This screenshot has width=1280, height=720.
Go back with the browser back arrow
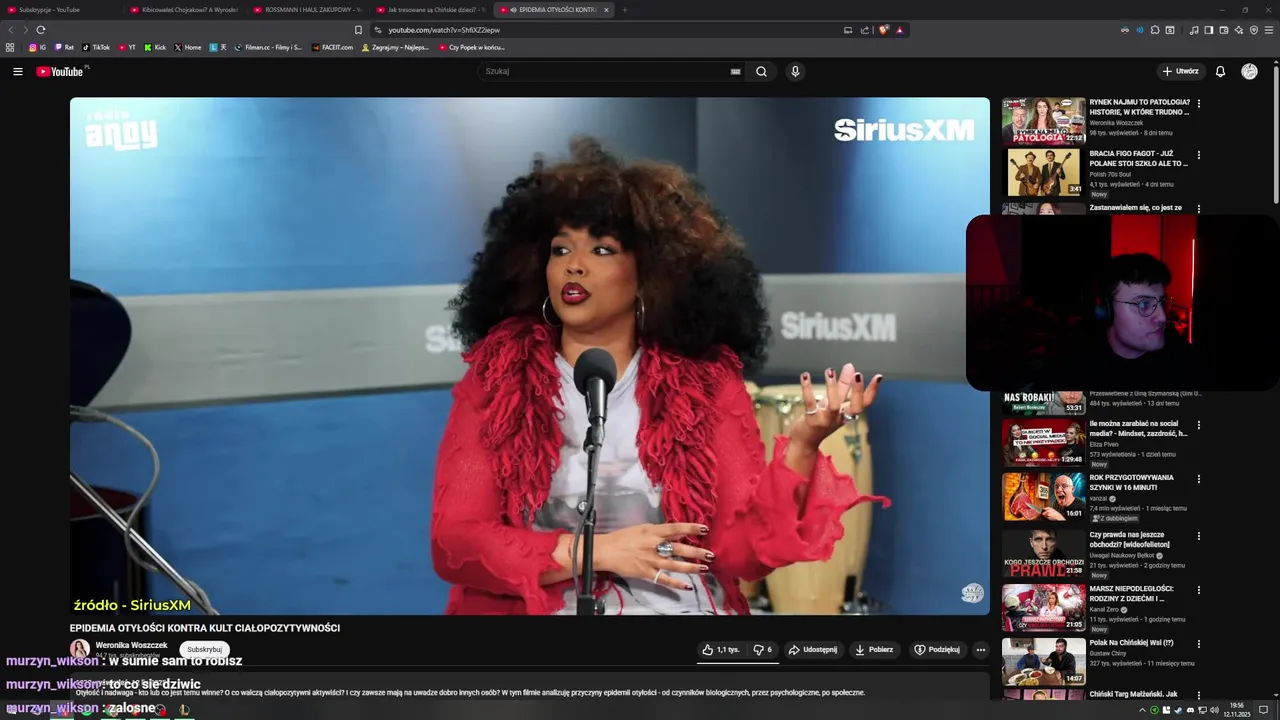click(x=11, y=30)
